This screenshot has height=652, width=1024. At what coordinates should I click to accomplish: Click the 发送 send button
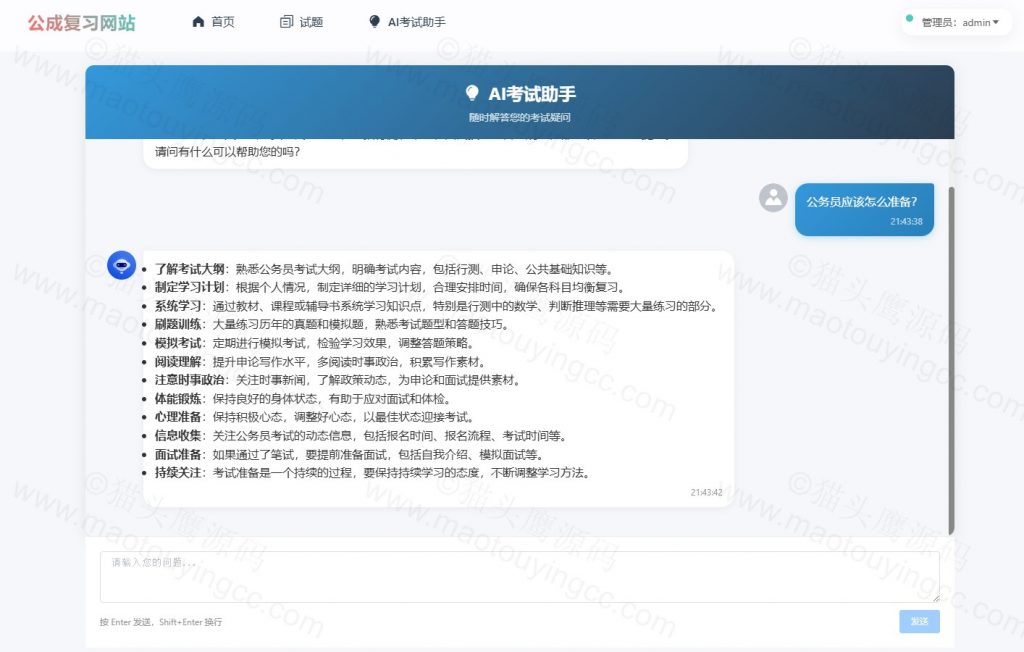tap(920, 621)
